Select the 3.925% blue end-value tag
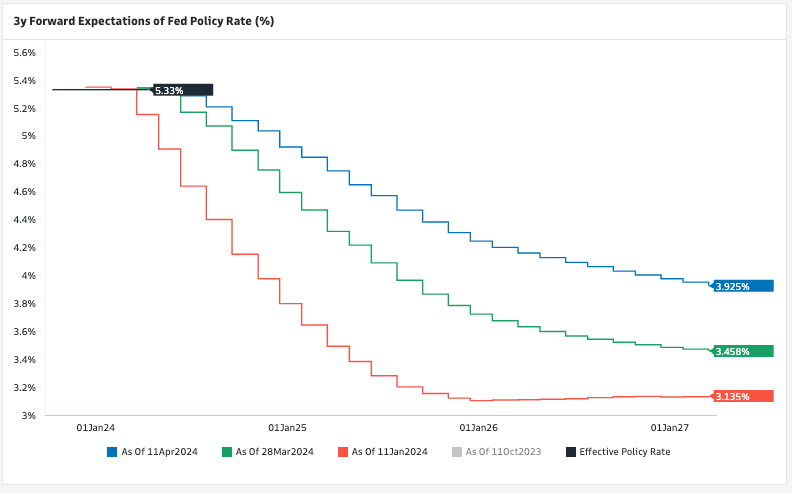The image size is (792, 493). (744, 286)
